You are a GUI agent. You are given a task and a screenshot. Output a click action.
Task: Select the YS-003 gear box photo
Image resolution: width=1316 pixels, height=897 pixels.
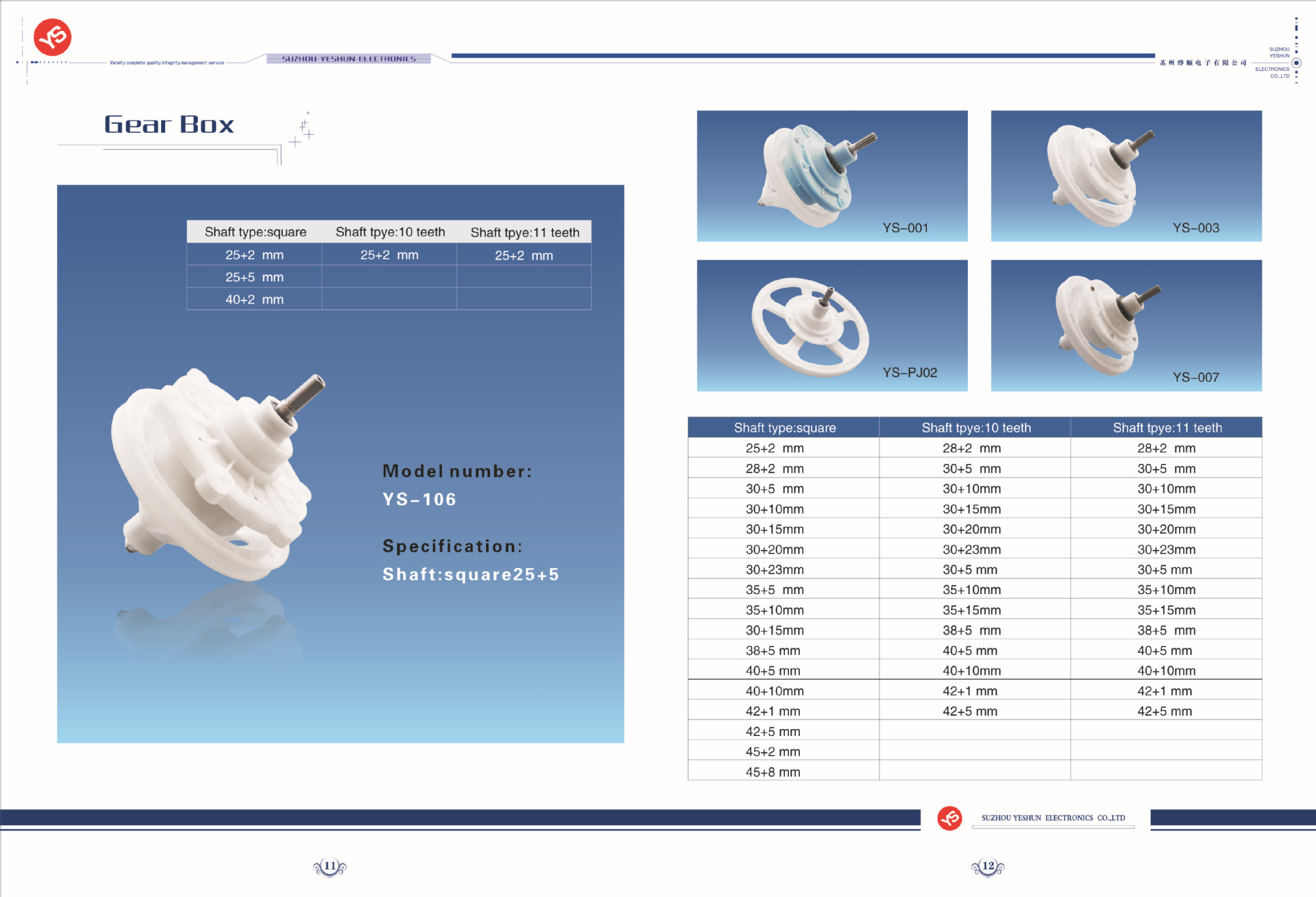pyautogui.click(x=1125, y=175)
